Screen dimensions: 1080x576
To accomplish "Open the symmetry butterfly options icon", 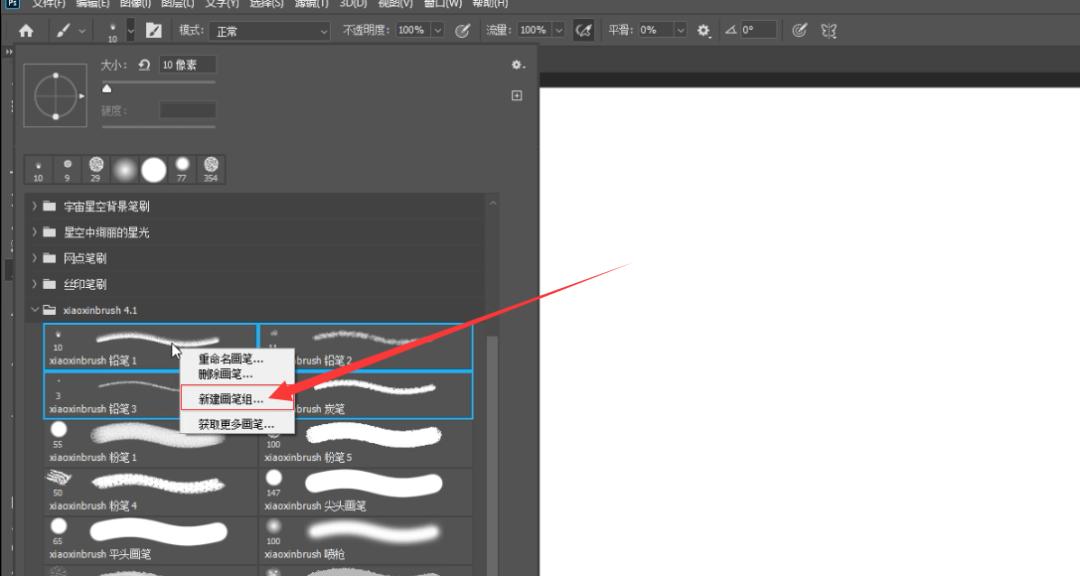I will click(x=829, y=31).
